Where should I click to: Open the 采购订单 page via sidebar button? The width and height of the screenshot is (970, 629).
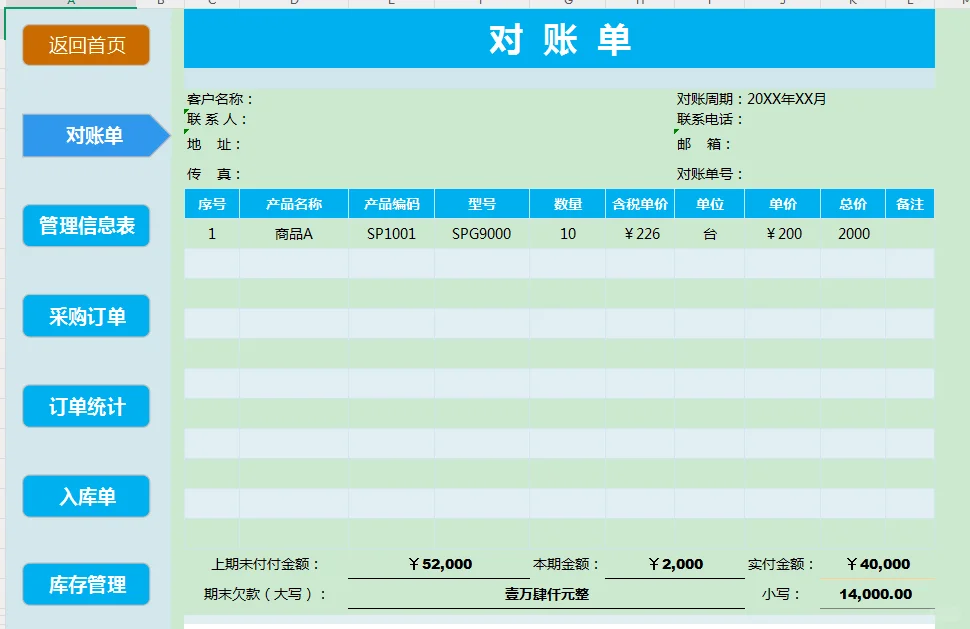85,316
